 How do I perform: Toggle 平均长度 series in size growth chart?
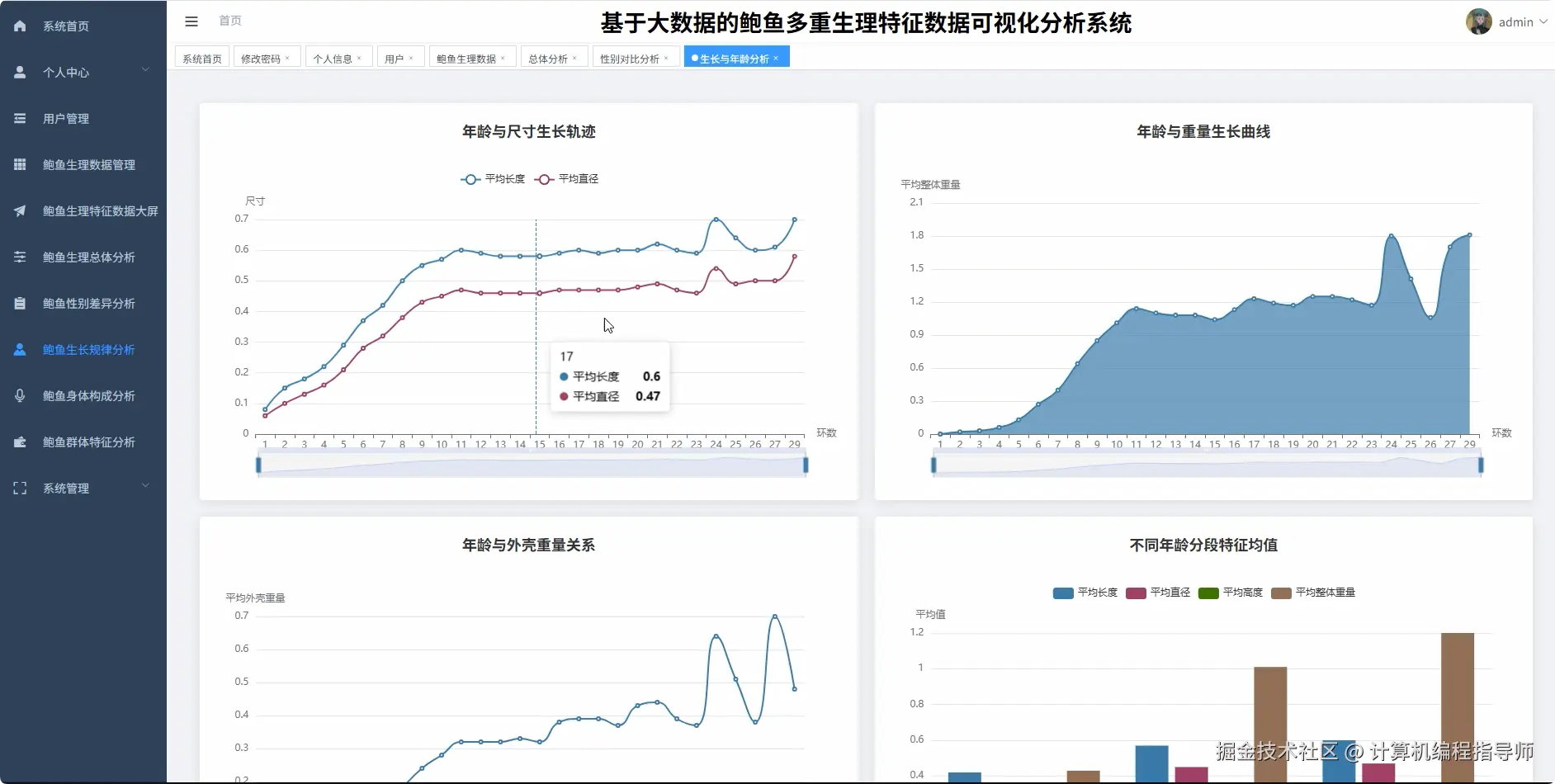tap(493, 179)
